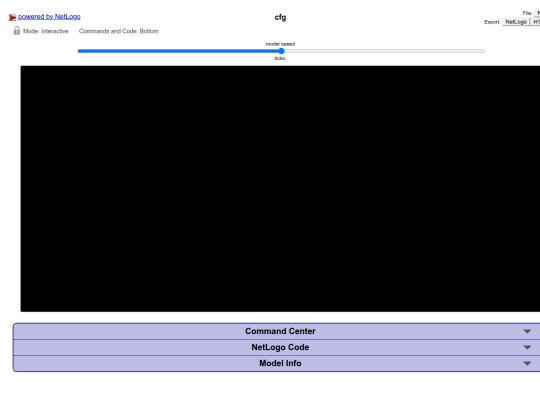Click the Model Info dropdown arrow
540x405 pixels.
527,363
